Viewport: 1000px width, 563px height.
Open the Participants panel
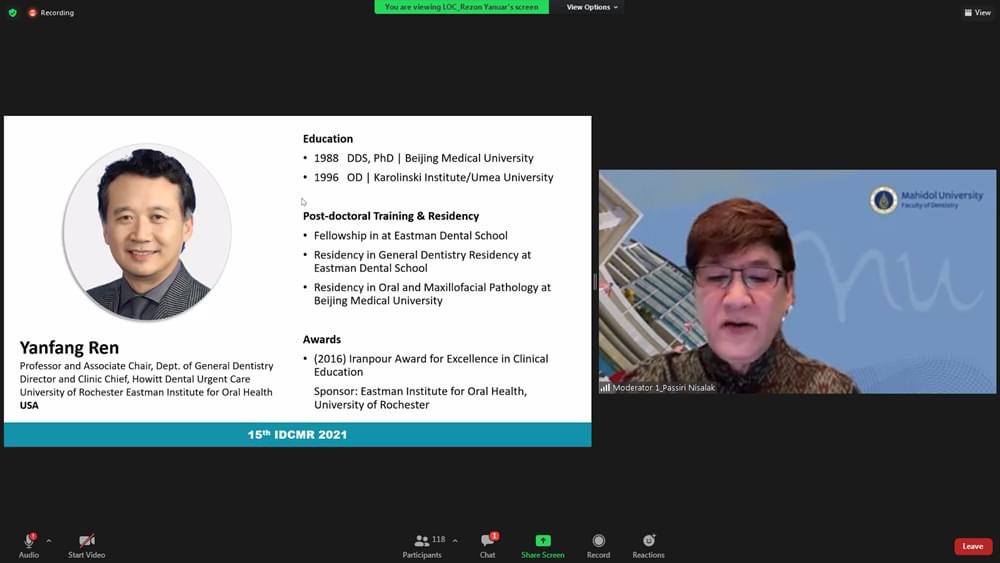423,546
